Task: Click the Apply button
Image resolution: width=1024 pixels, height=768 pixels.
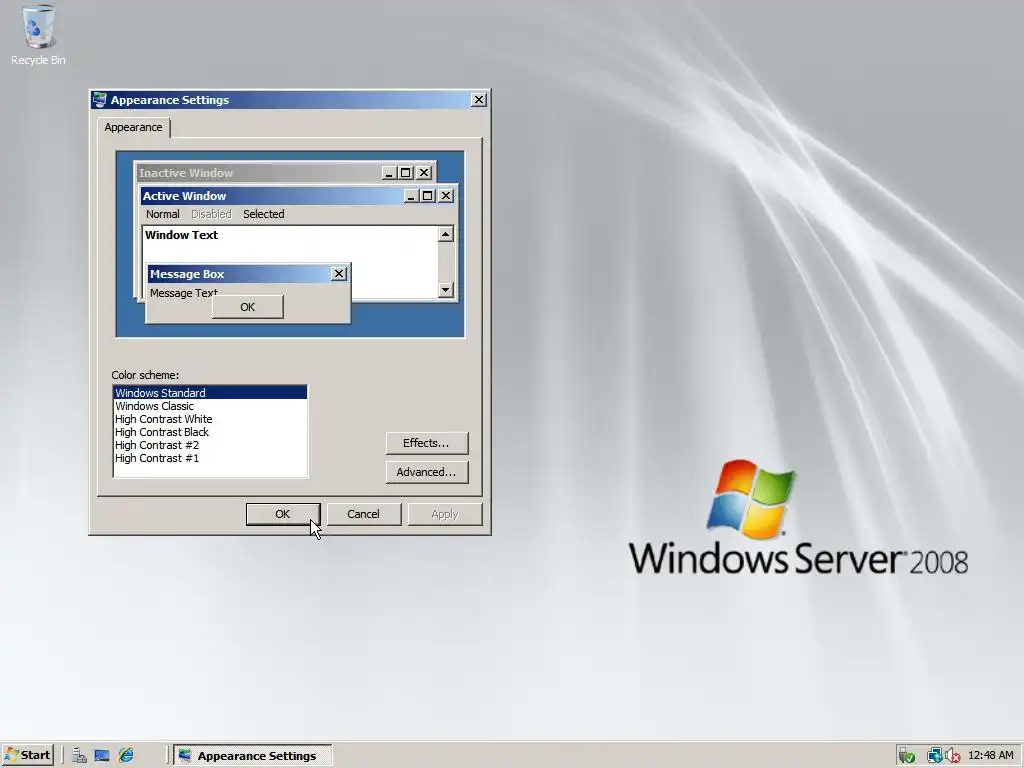Action: coord(445,514)
